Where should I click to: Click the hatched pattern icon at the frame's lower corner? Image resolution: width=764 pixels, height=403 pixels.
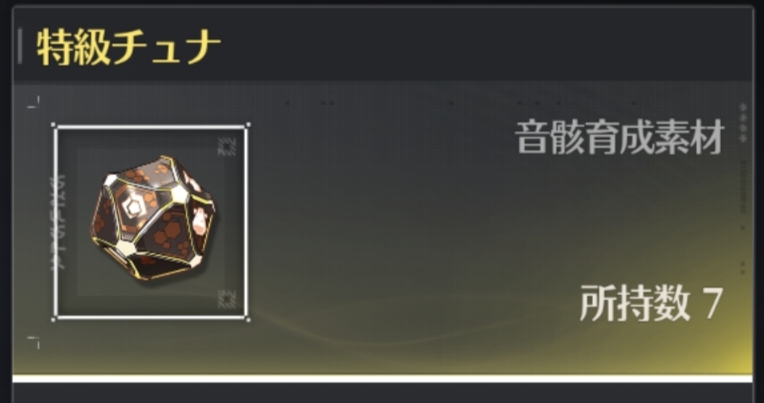(227, 299)
